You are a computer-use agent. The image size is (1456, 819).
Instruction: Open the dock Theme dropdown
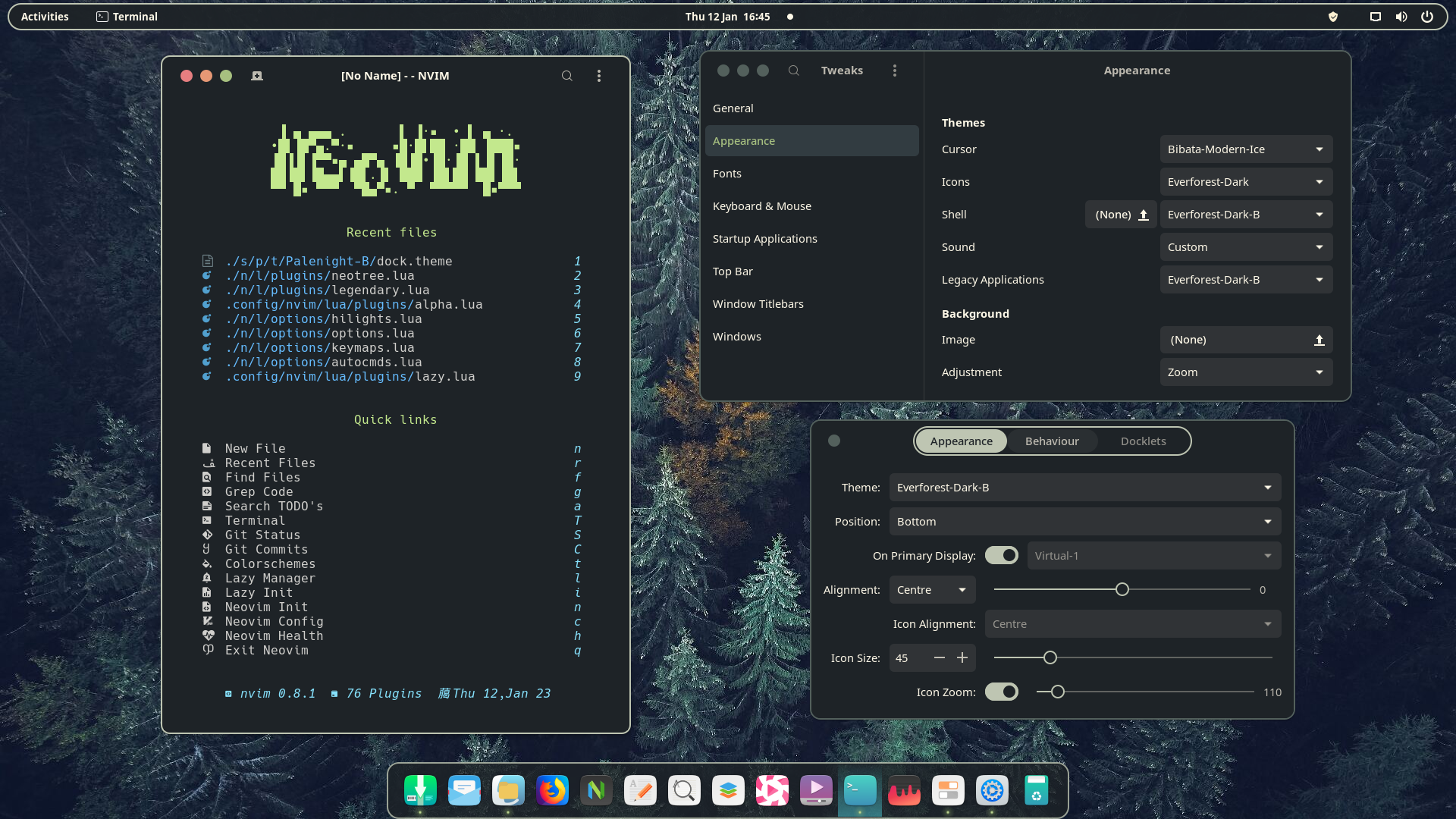point(1085,488)
